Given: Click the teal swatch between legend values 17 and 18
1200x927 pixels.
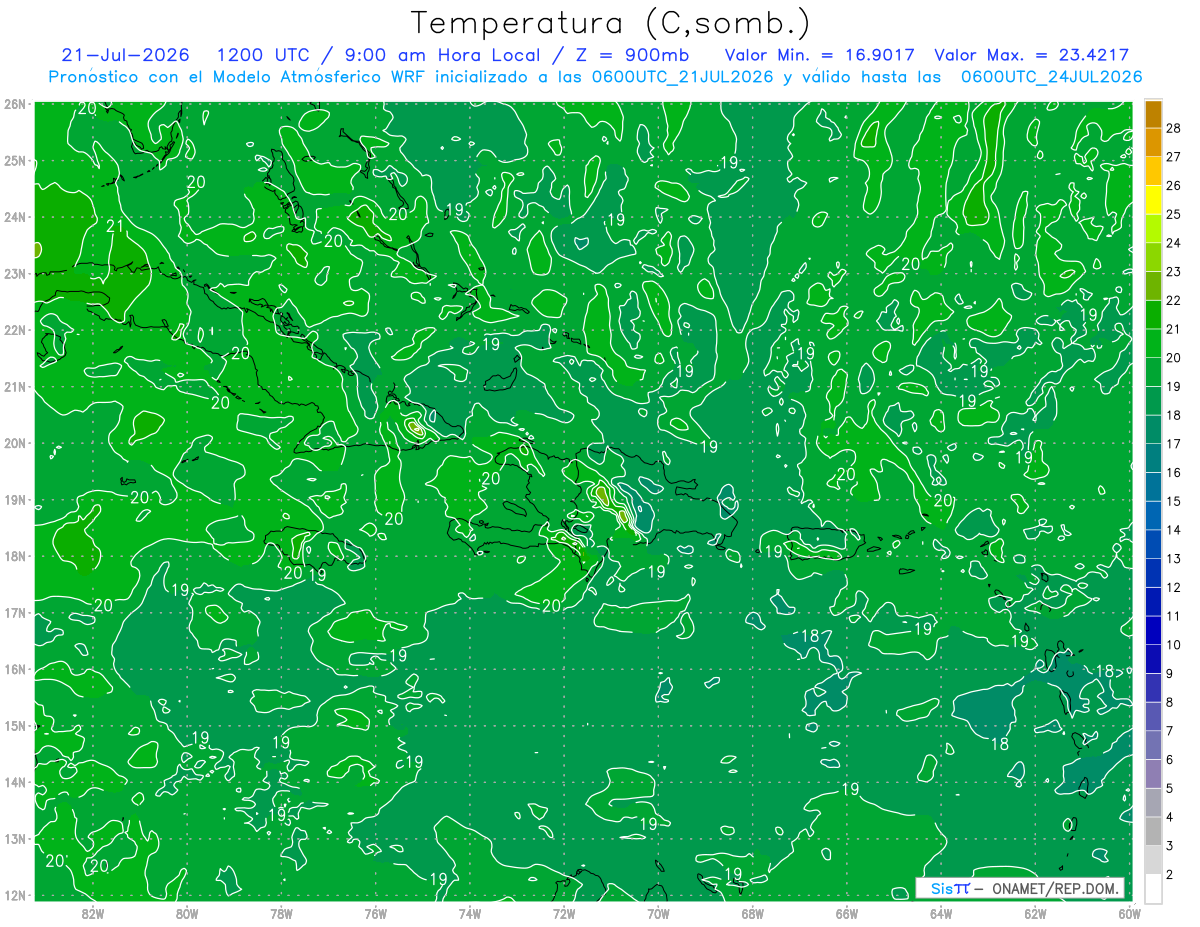Looking at the screenshot, I should coord(1153,430).
